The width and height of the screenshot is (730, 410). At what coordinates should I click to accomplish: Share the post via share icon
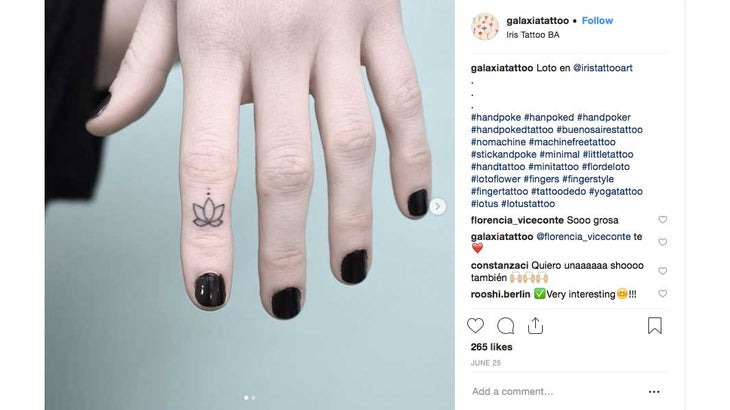coord(535,325)
